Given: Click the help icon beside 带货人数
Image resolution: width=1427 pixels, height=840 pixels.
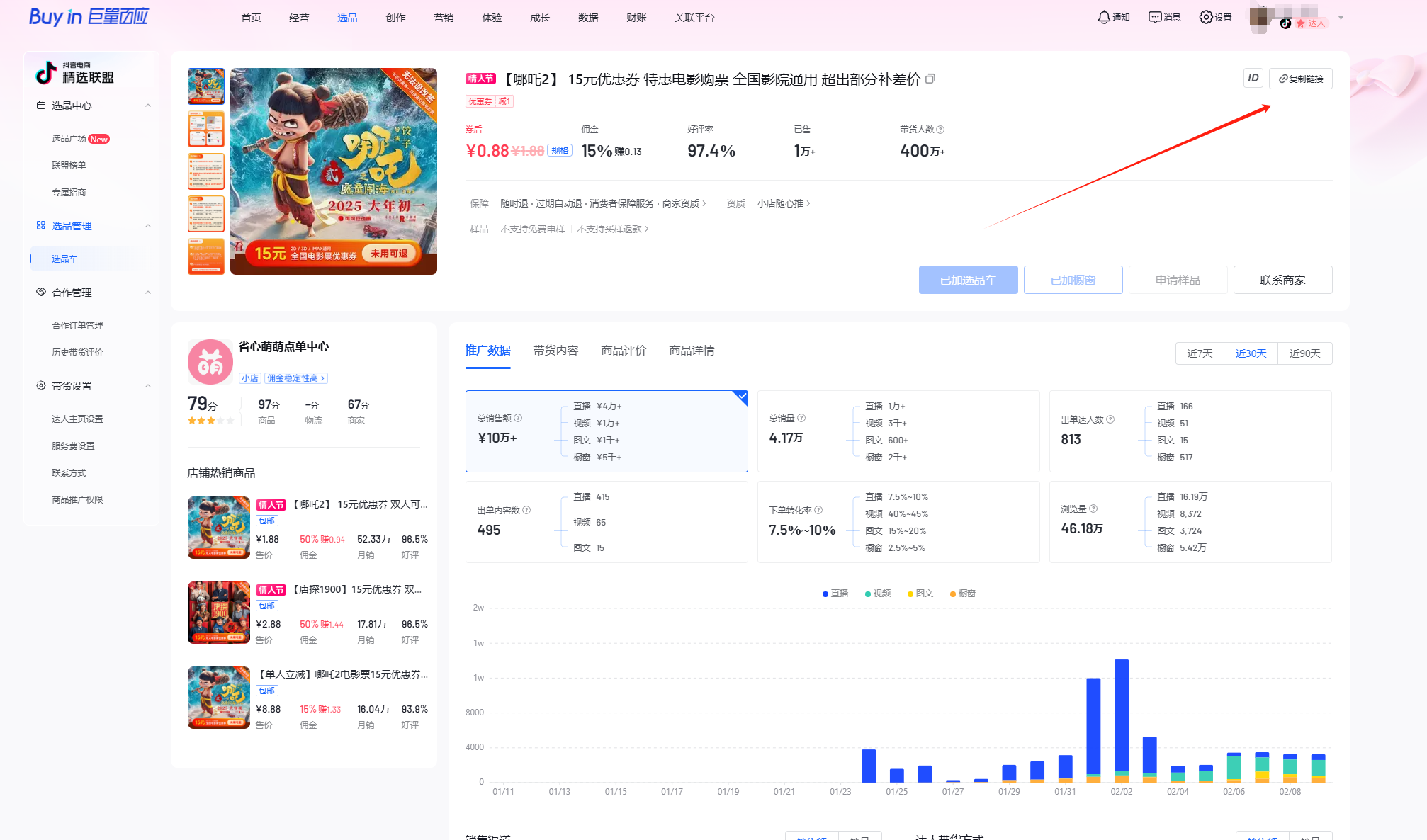Looking at the screenshot, I should [940, 130].
